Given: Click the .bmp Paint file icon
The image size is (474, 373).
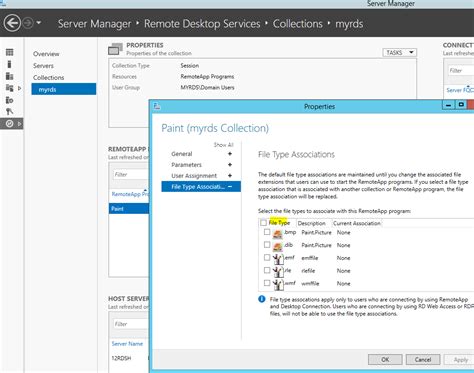Looking at the screenshot, I should pos(278,234).
